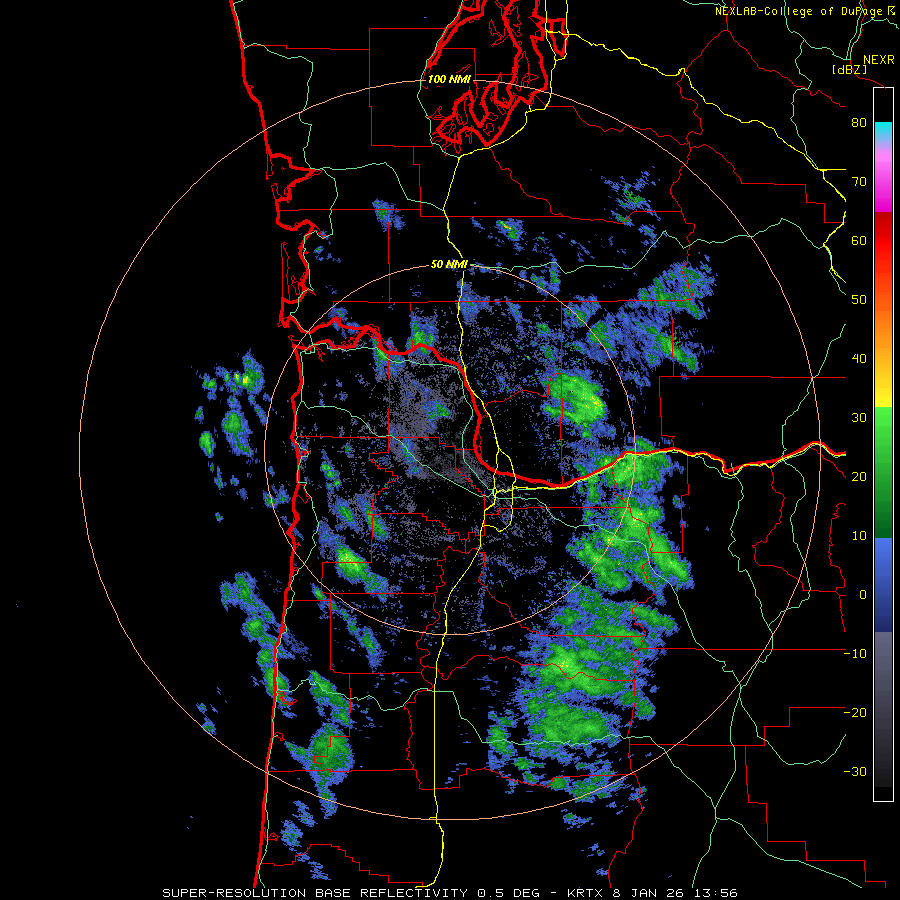Click the 40 dBZ scale value
Screen dimensions: 900x900
[859, 359]
